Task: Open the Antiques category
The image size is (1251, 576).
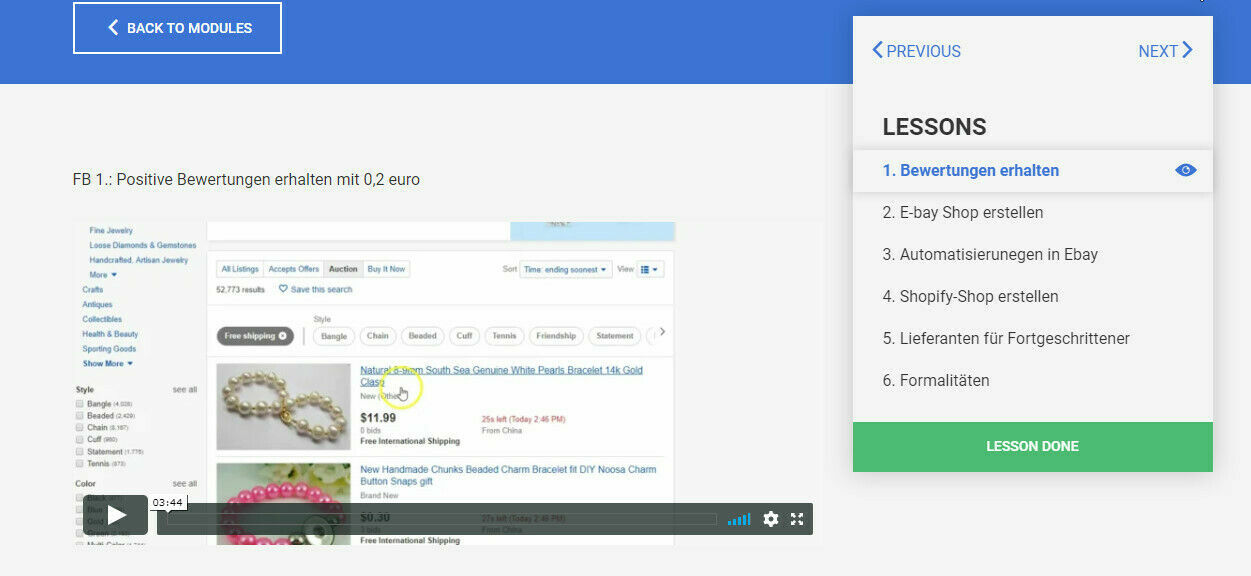Action: click(97, 305)
